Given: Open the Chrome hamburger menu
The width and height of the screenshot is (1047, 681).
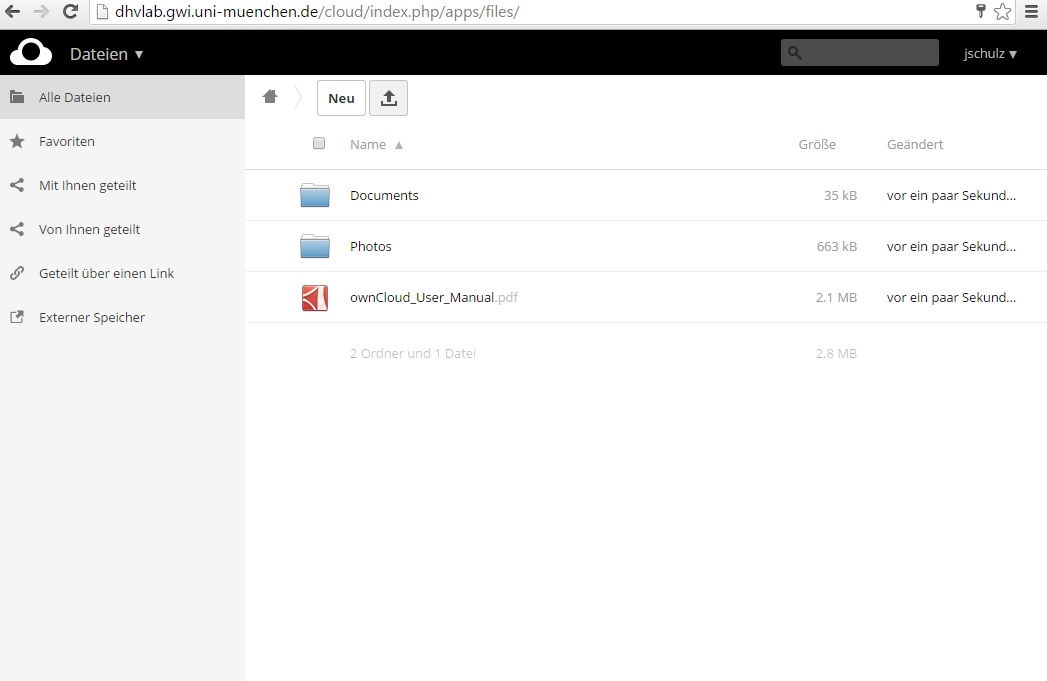Looking at the screenshot, I should 1031,12.
